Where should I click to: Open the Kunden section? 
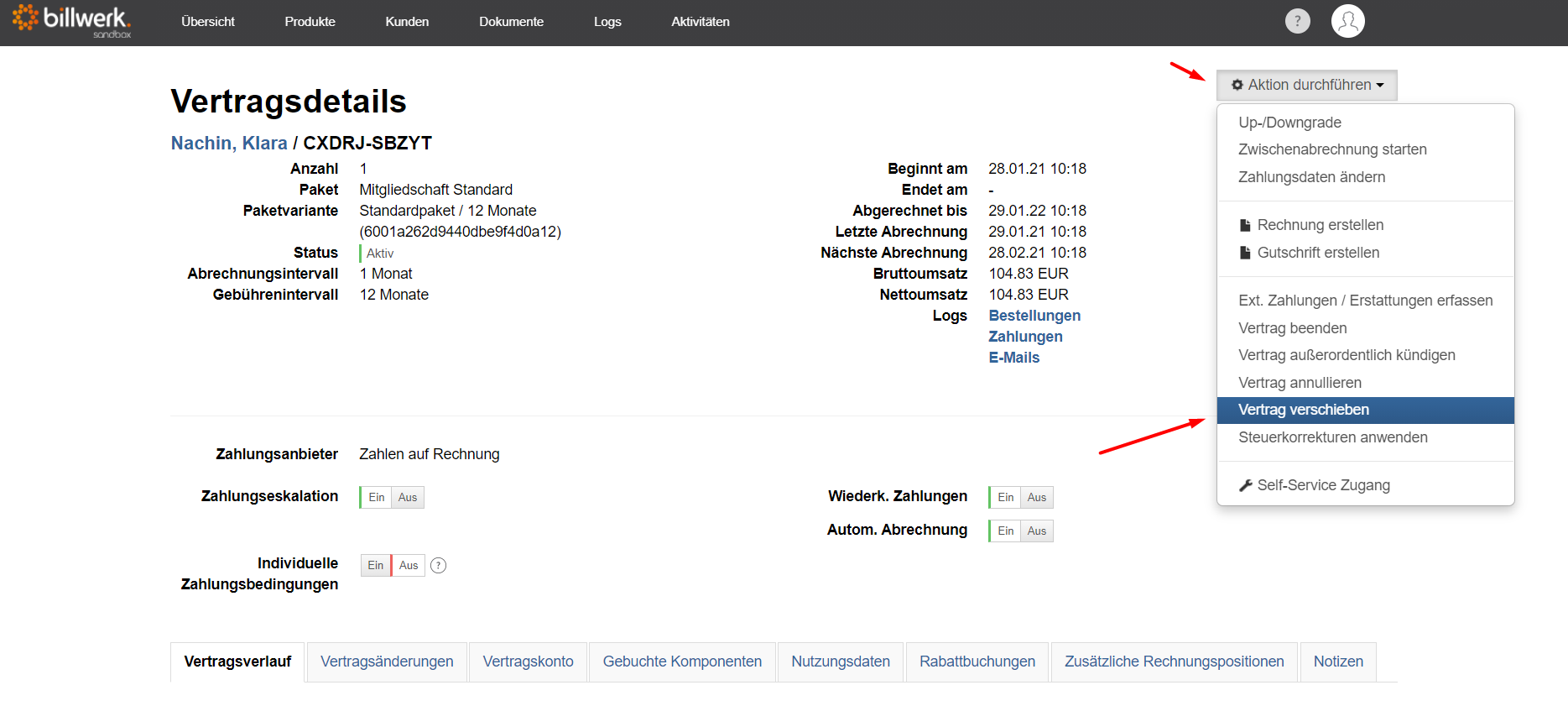[407, 22]
